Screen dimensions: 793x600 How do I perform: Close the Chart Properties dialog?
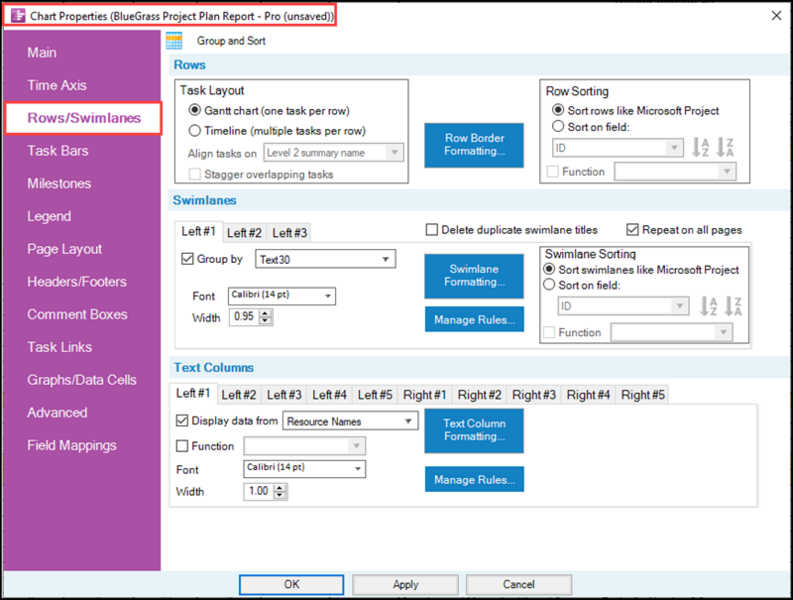click(x=776, y=16)
